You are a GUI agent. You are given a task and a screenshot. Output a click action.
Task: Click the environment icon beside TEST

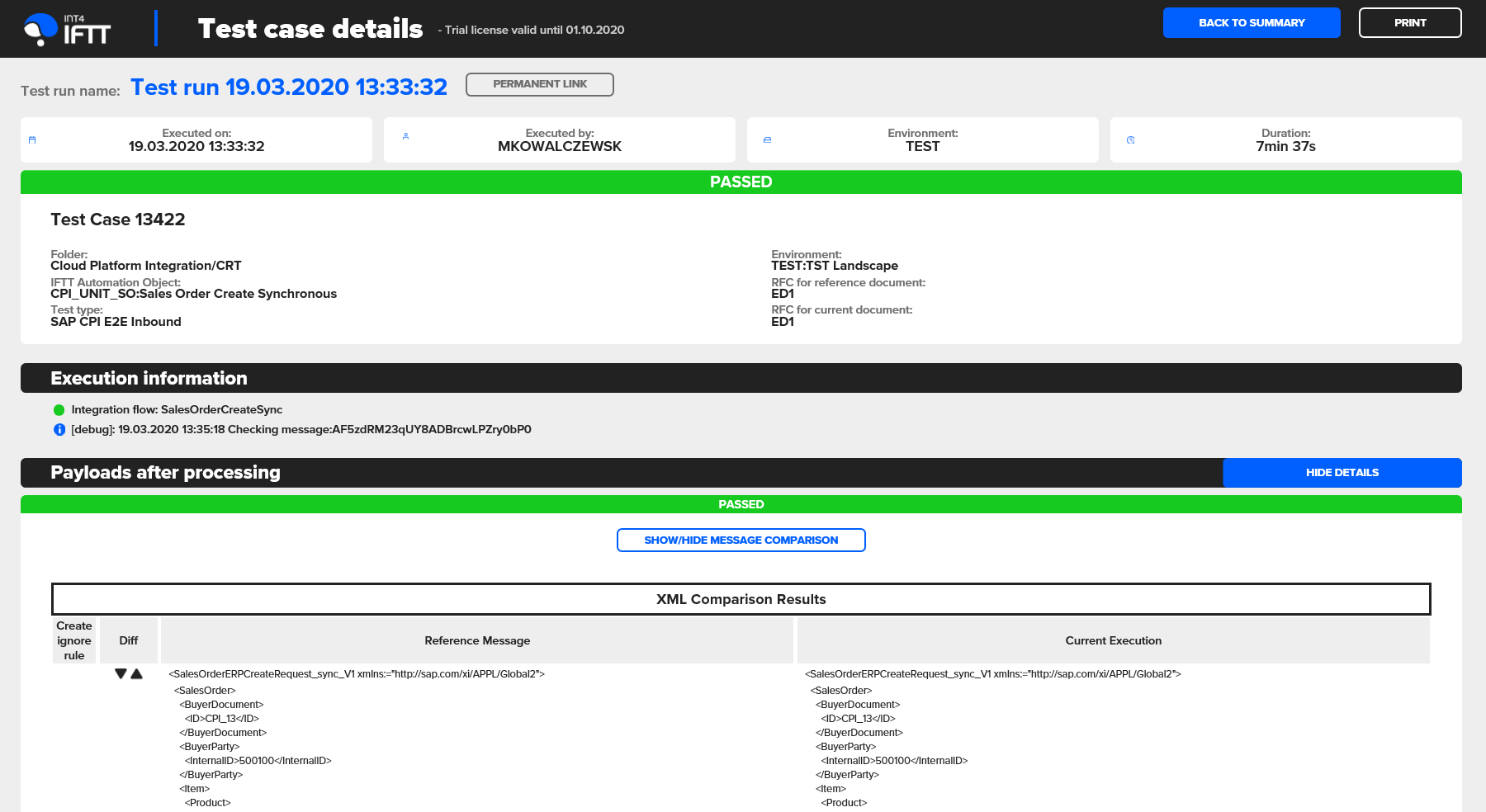(x=767, y=140)
